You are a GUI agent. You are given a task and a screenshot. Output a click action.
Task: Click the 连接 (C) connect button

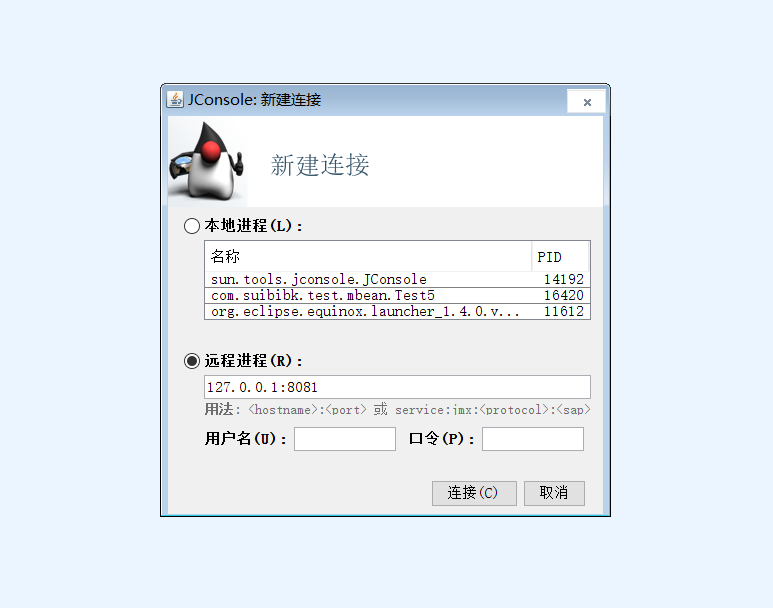pyautogui.click(x=474, y=493)
